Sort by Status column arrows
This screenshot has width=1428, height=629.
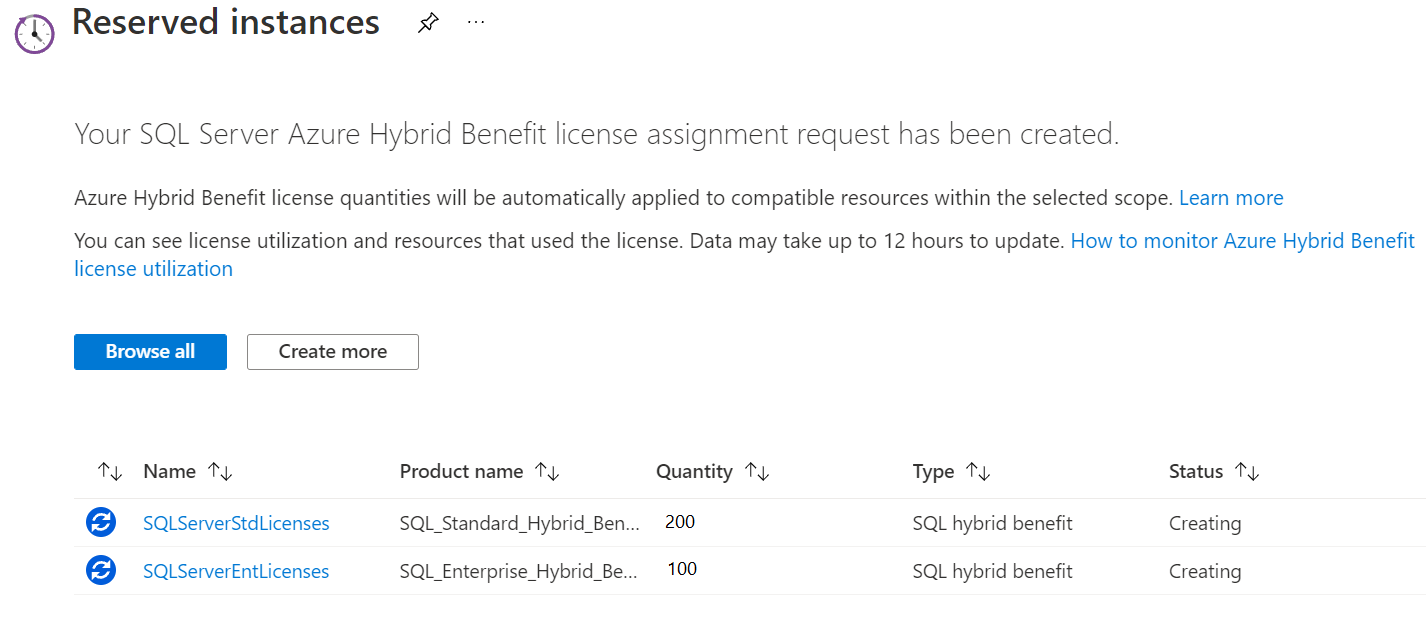click(1247, 472)
